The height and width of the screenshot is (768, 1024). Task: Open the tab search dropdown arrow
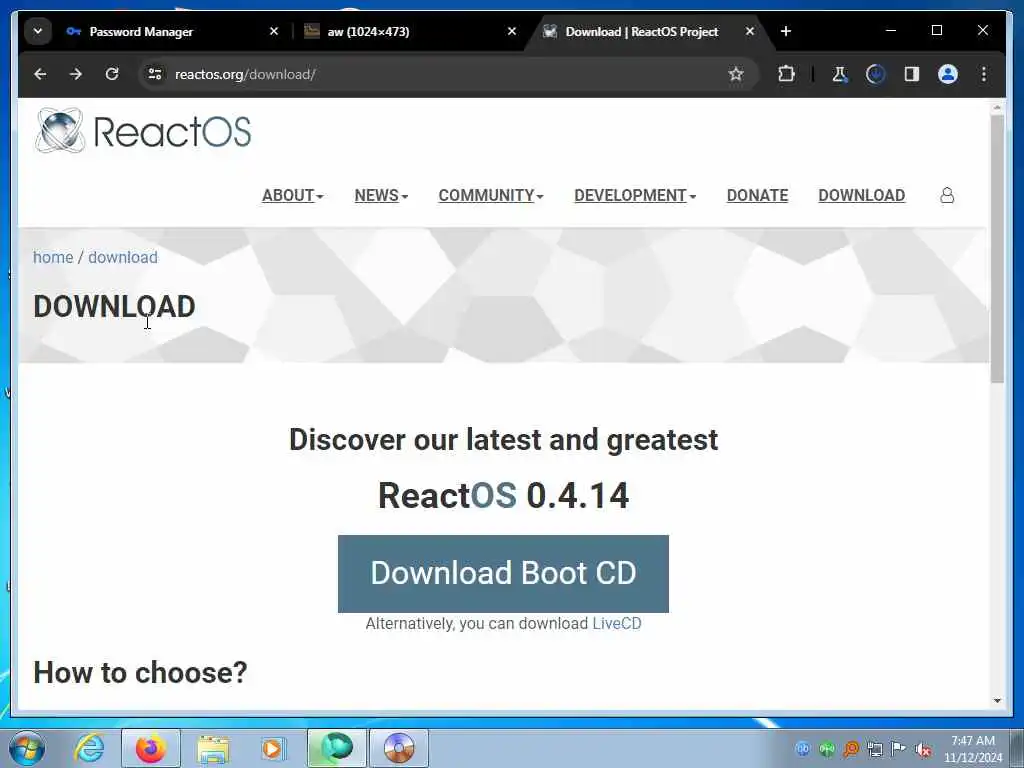tap(38, 31)
